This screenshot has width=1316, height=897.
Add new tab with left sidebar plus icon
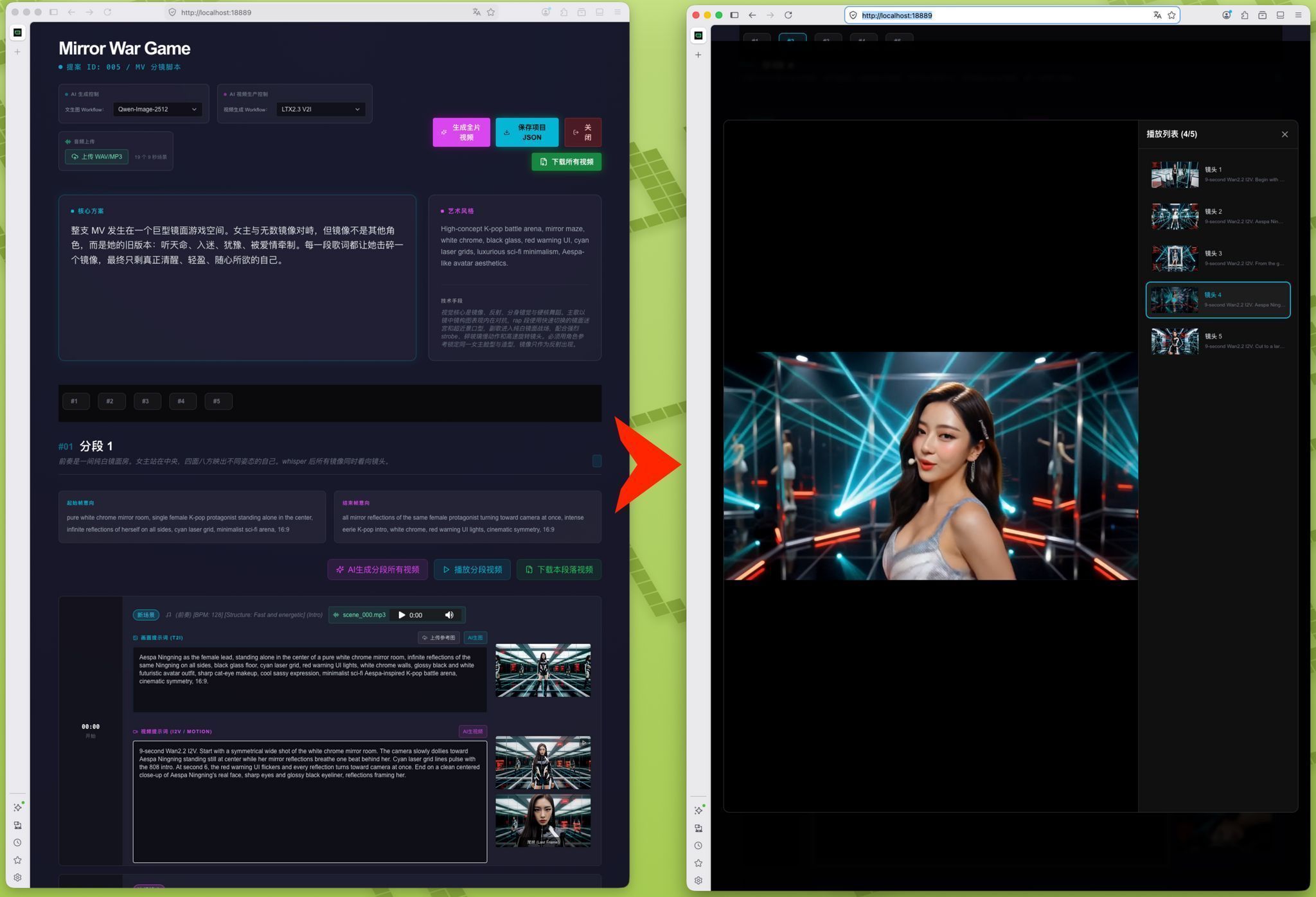[x=17, y=51]
